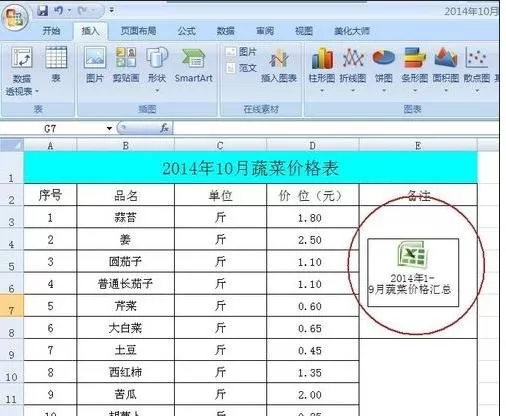
Task: Expand the 柱形图 dropdown arrow
Action: [x=322, y=90]
